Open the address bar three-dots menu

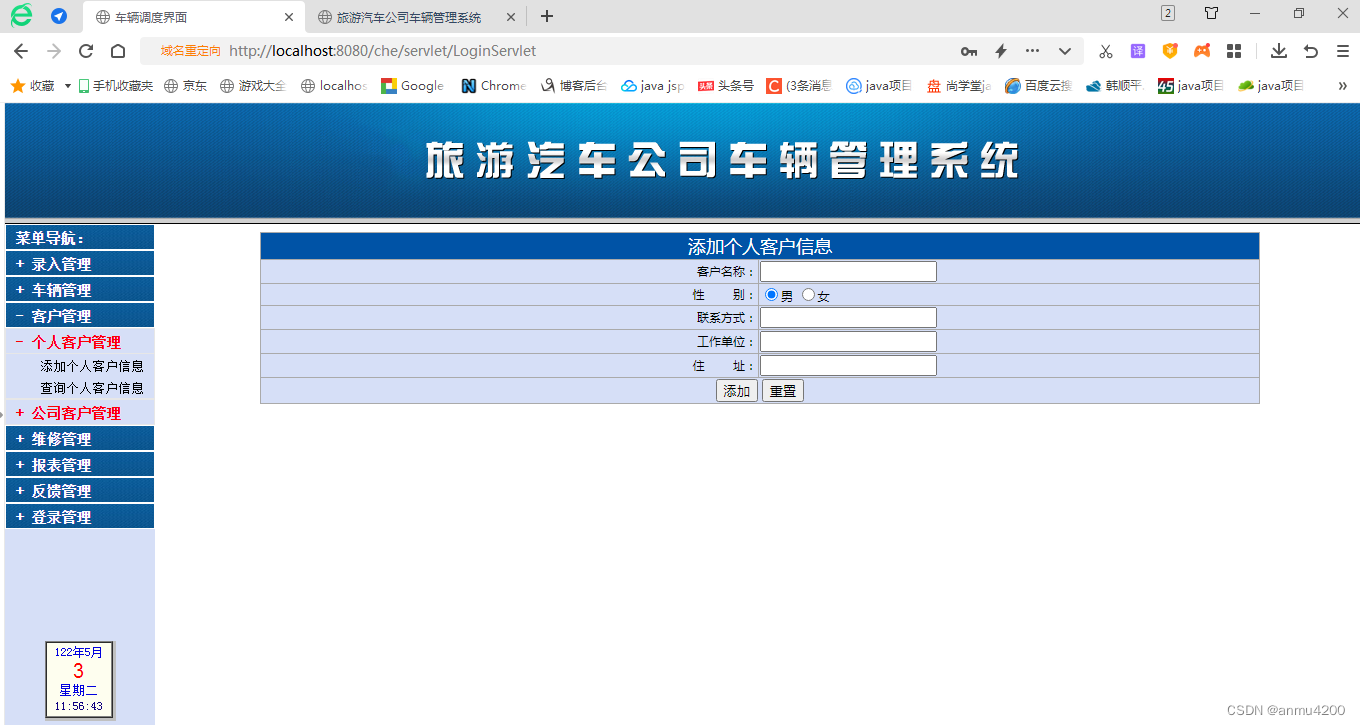pos(1032,51)
